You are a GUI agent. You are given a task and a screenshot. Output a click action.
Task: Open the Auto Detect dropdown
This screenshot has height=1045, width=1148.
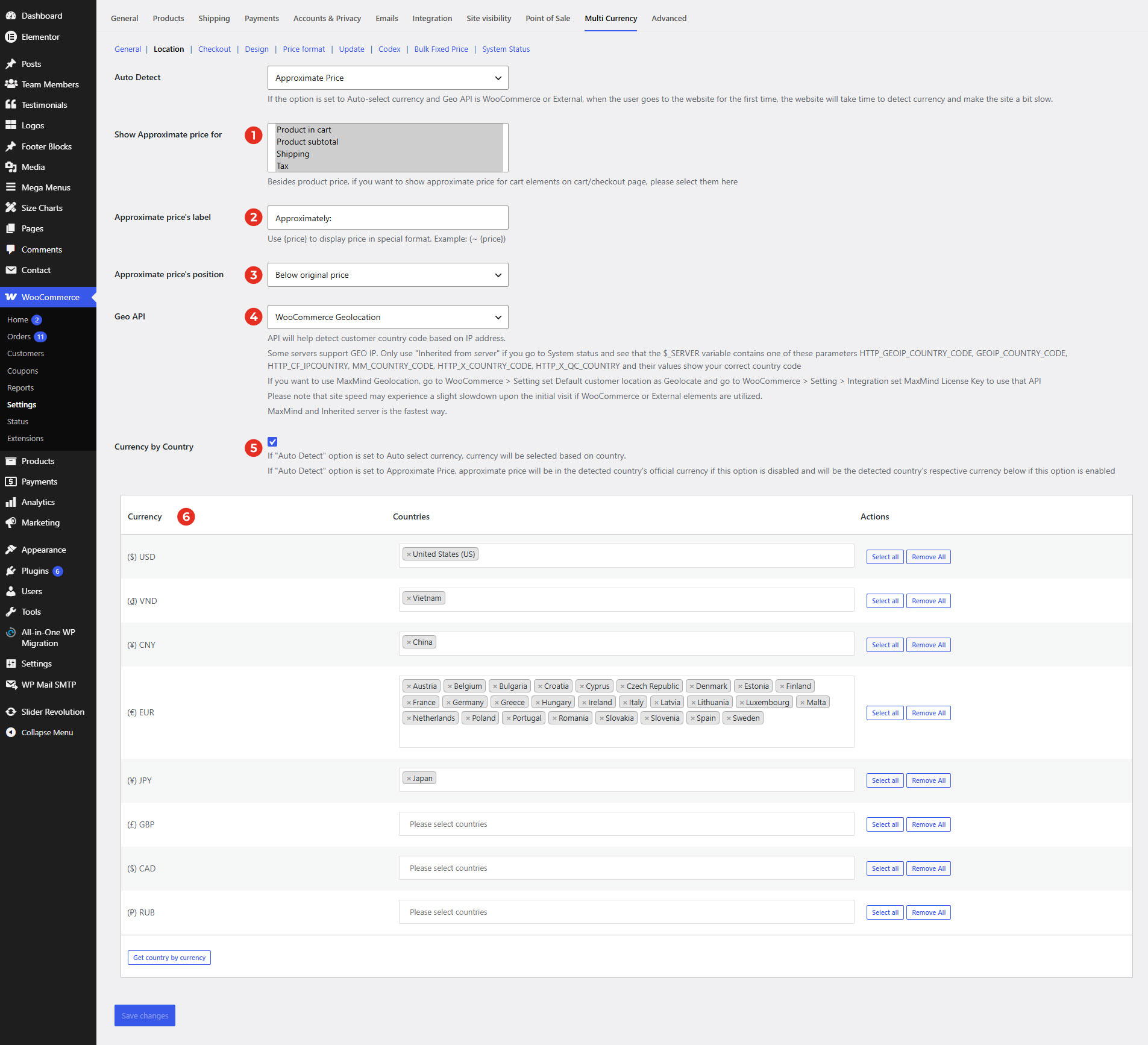(387, 78)
